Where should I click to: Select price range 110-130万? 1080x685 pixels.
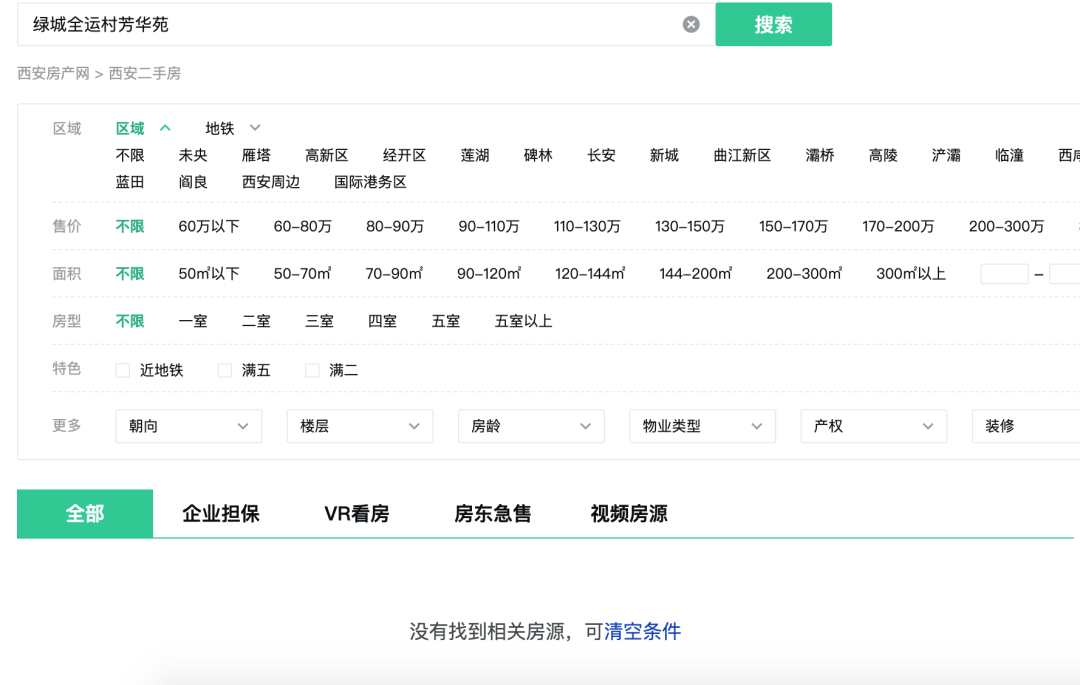tap(587, 226)
